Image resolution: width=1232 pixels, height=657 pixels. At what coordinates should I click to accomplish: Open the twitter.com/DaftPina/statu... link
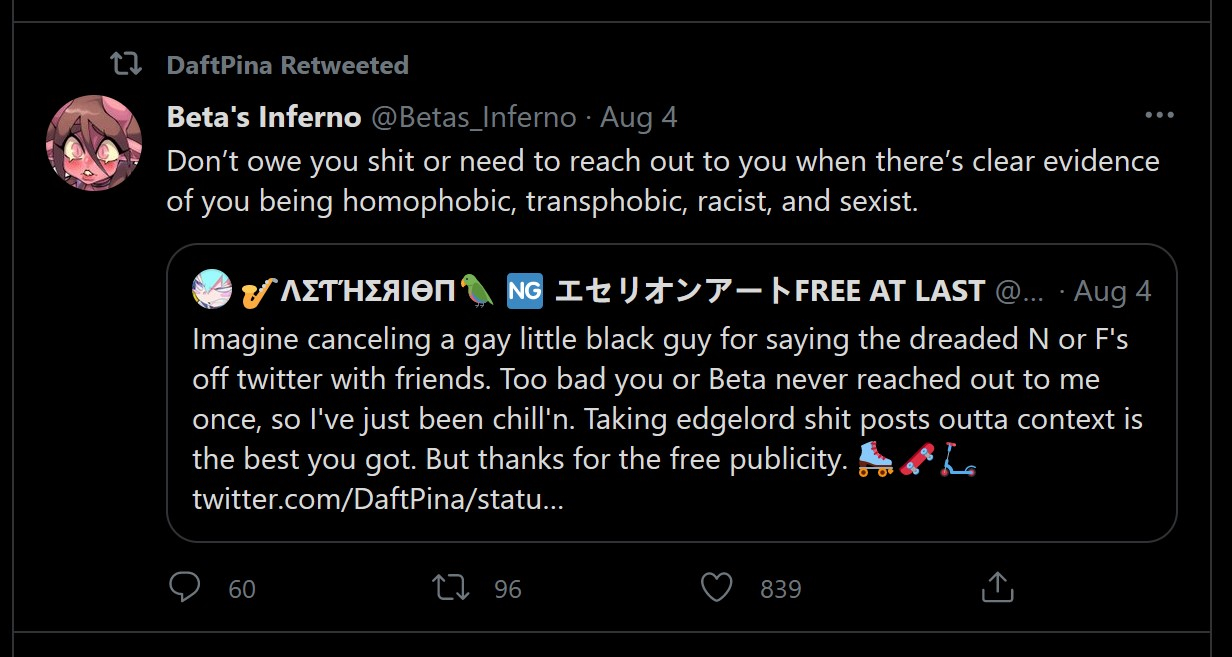(378, 498)
